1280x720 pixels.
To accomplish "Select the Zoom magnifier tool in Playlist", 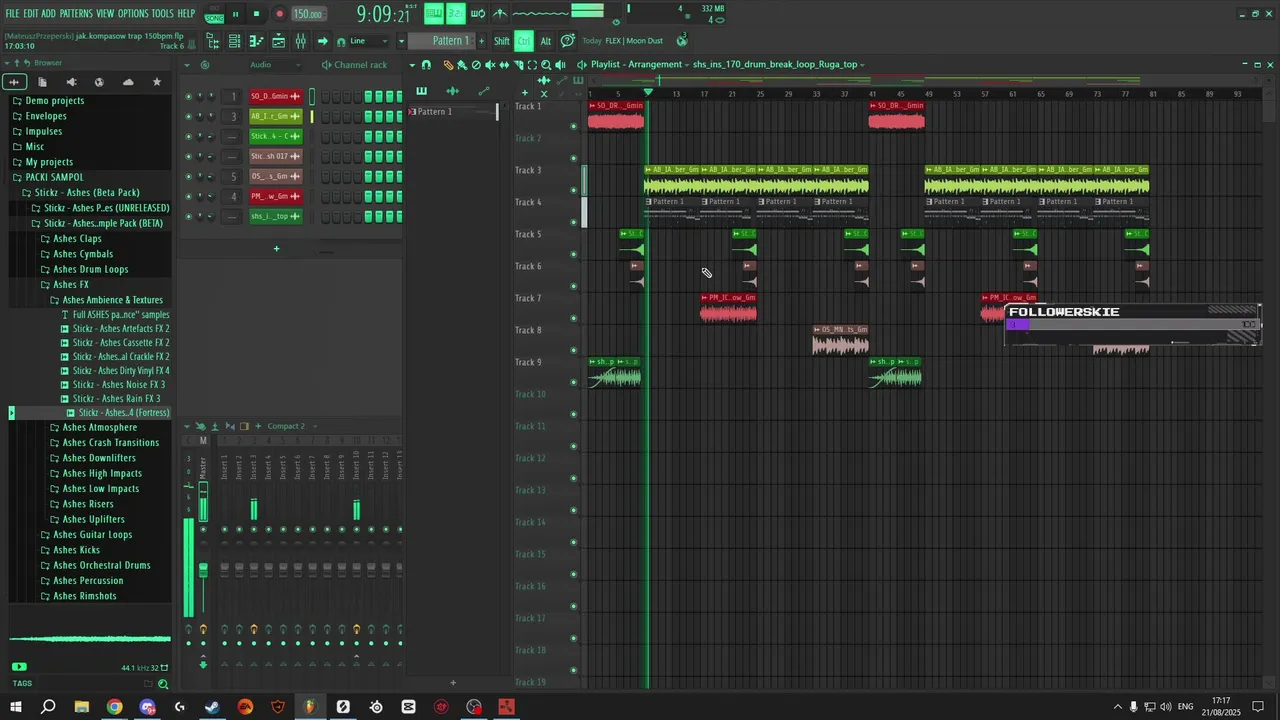I will (x=546, y=65).
